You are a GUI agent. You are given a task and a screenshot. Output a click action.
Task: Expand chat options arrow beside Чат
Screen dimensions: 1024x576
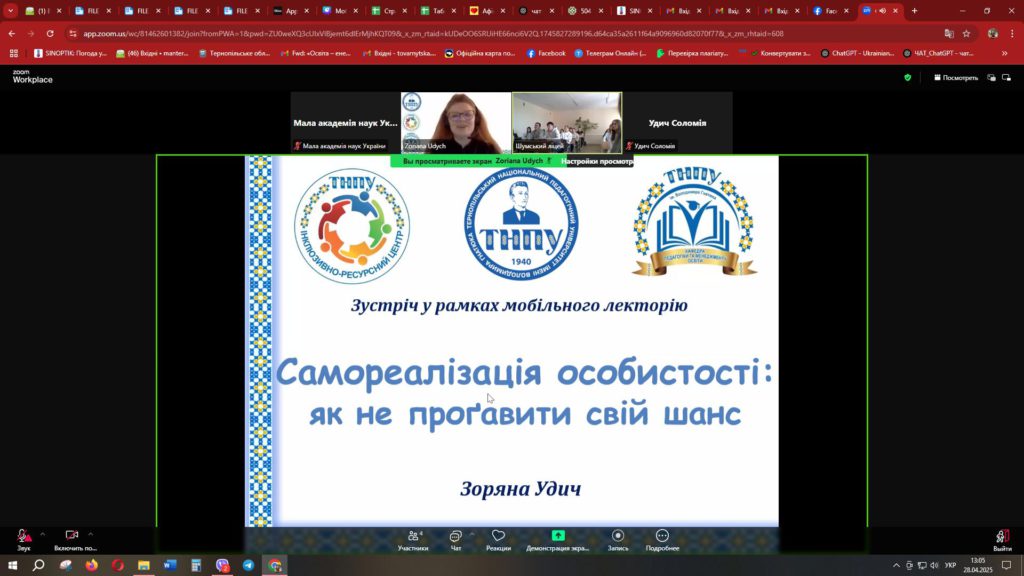pyautogui.click(x=472, y=534)
